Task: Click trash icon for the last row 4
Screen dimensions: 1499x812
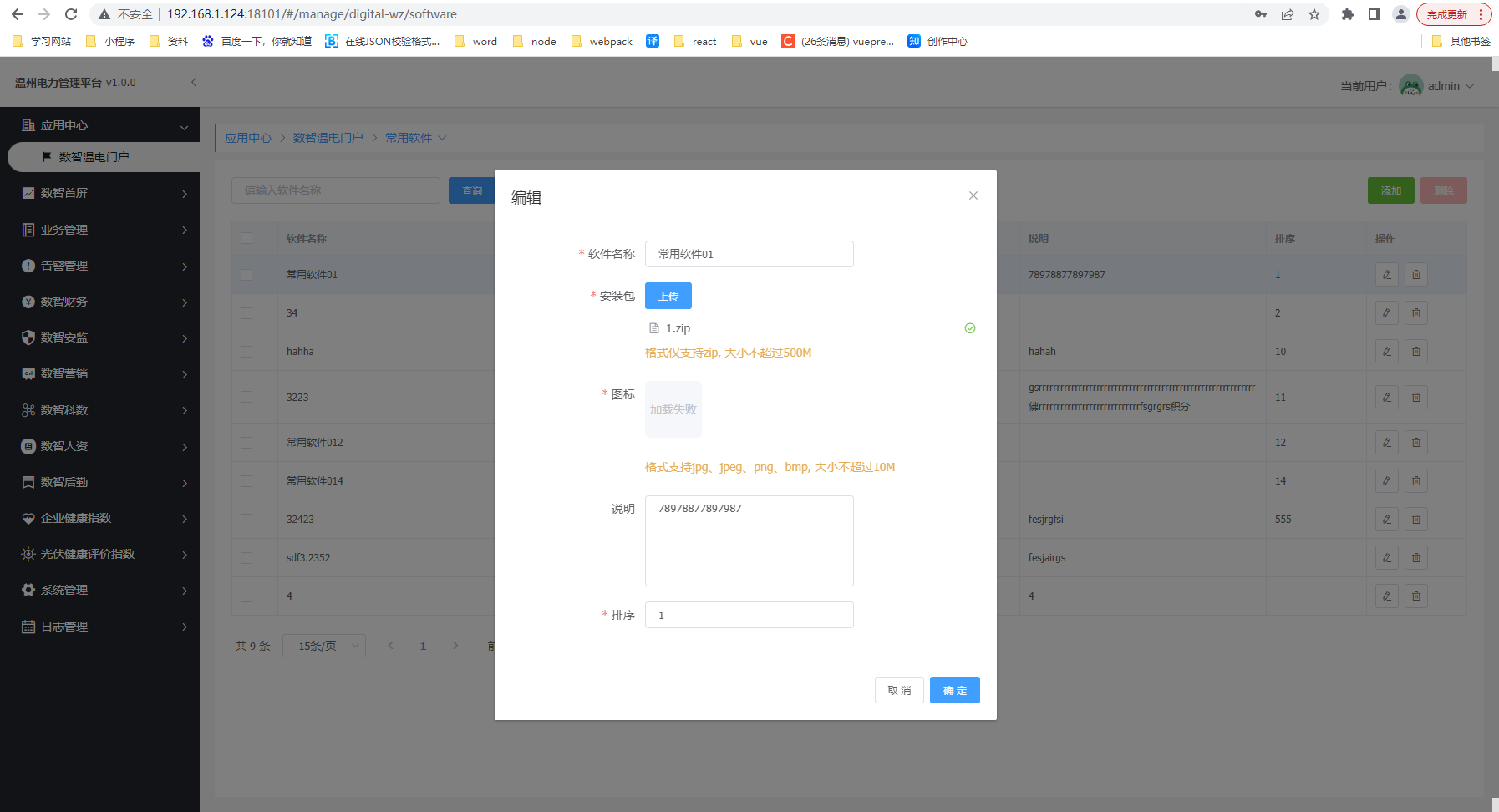Action: (1416, 596)
